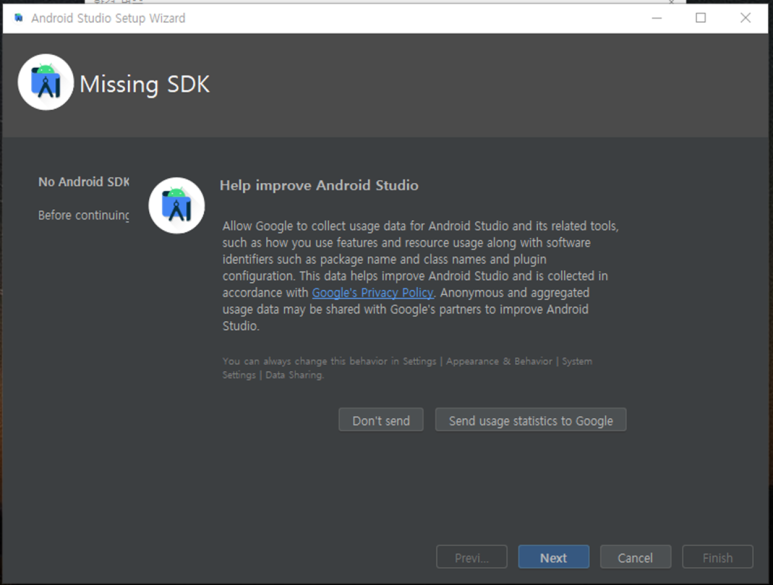The width and height of the screenshot is (773, 585).
Task: Click the 'No Android SDK' text
Action: (84, 182)
